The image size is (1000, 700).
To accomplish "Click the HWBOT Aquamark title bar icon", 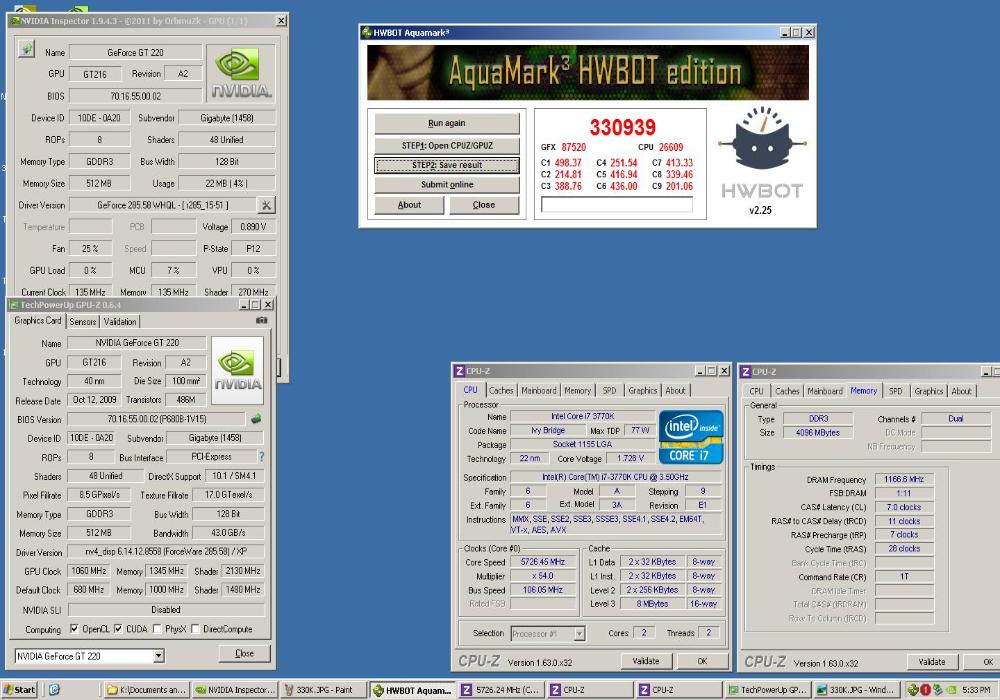I will click(x=367, y=33).
